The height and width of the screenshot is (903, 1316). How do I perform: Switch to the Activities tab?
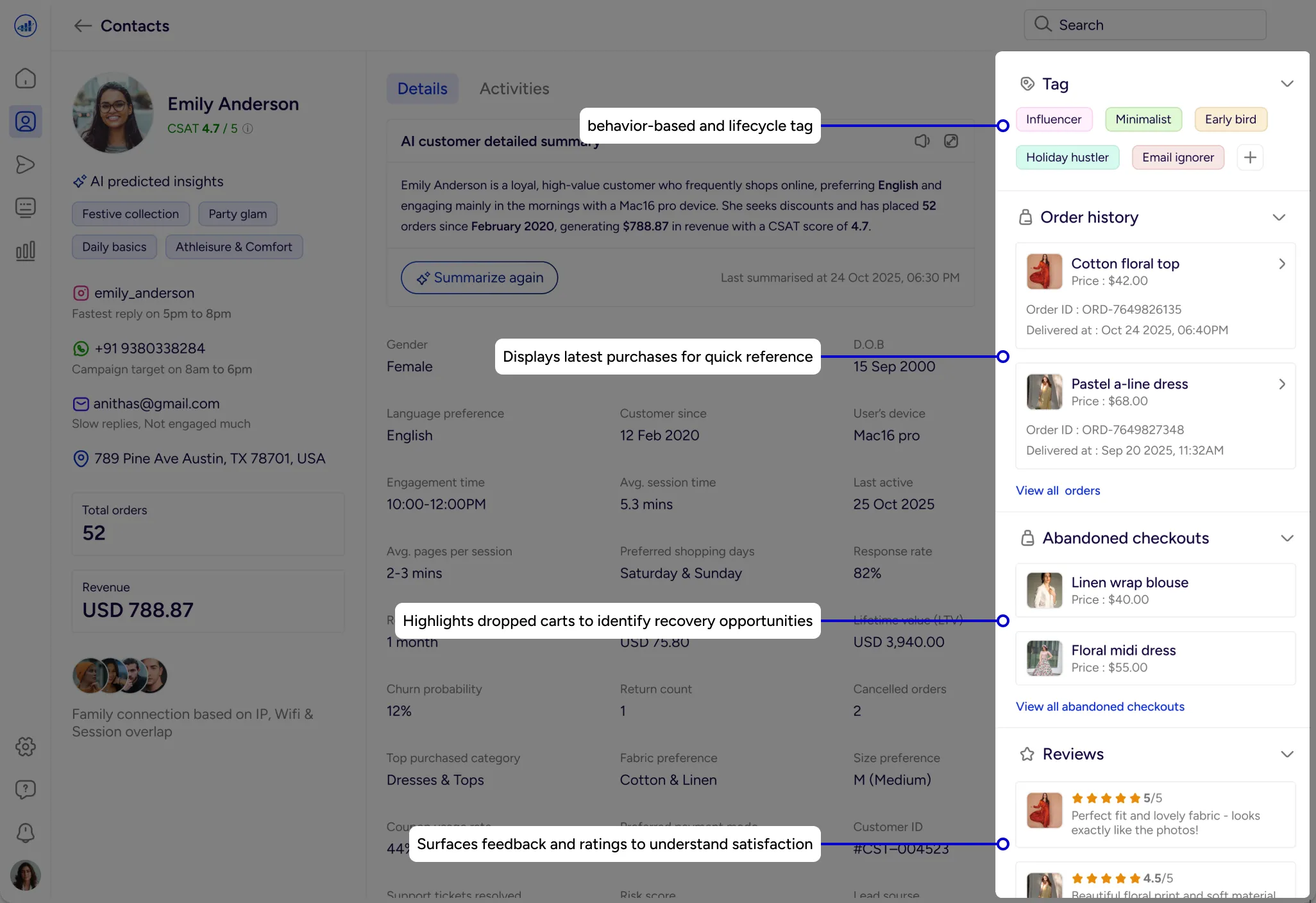(x=514, y=89)
